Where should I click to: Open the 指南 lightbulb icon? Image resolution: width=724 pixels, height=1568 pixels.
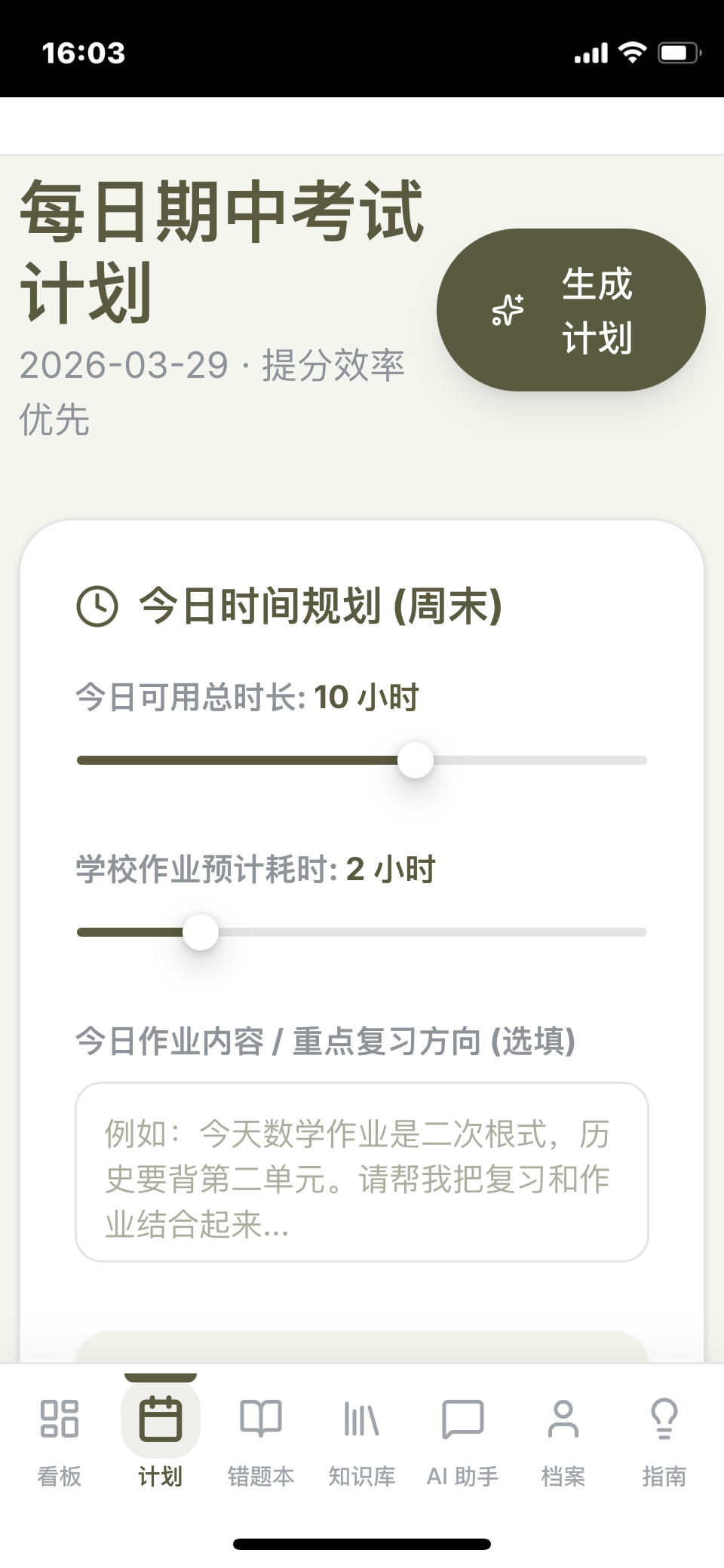(x=664, y=1418)
